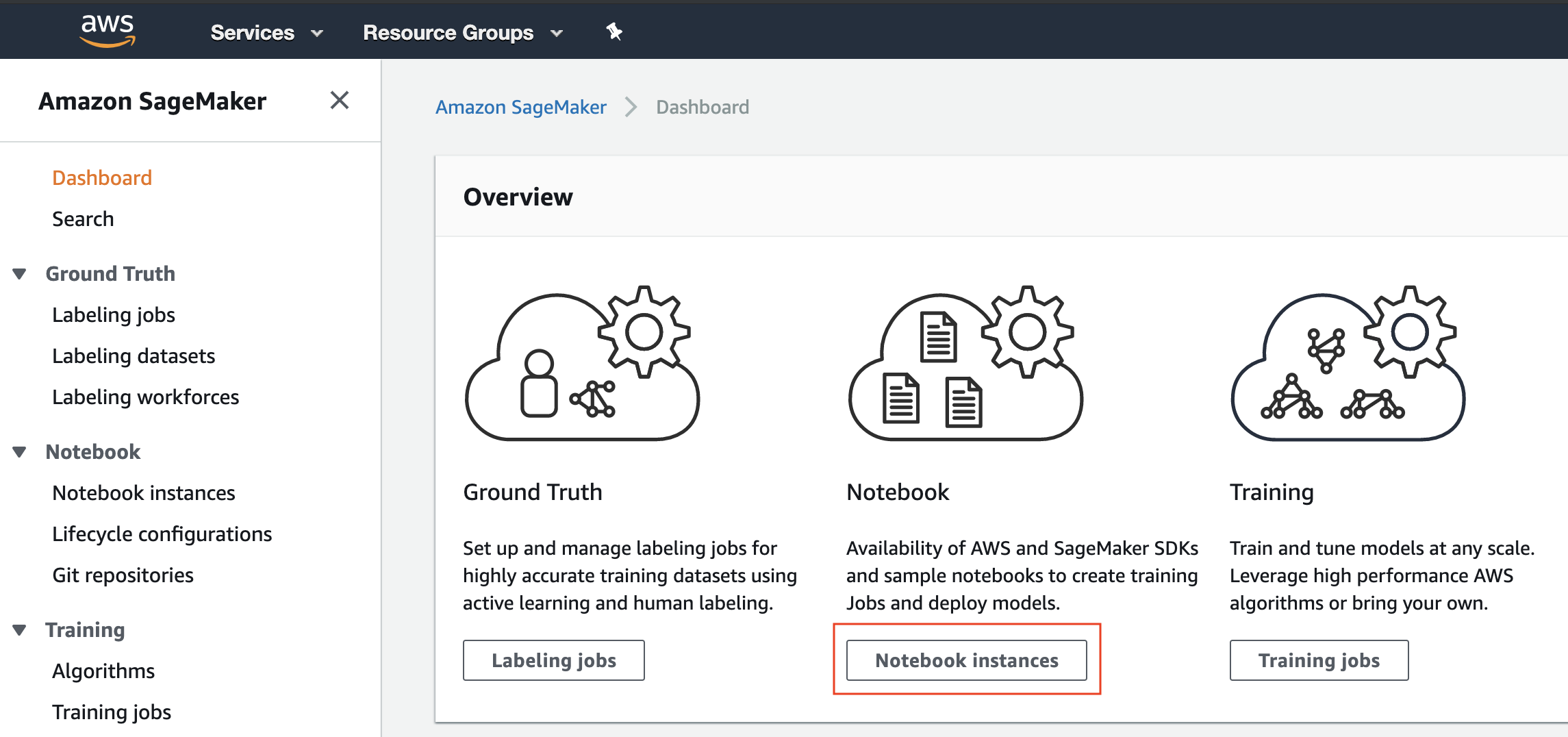
Task: Open Search in the sidebar
Action: pyautogui.click(x=83, y=219)
